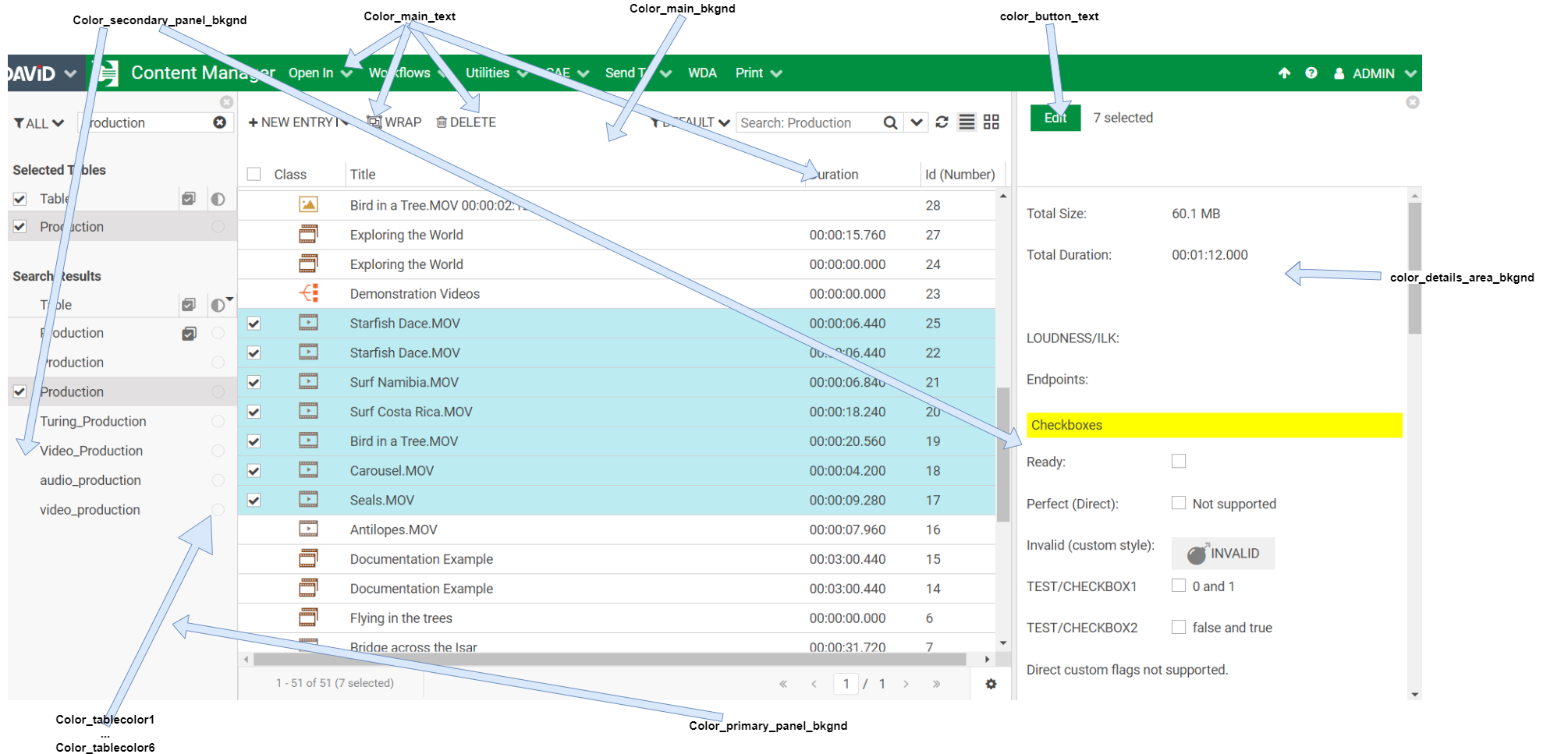1568x754 pixels.
Task: Clear the table filter text field
Action: pos(220,122)
